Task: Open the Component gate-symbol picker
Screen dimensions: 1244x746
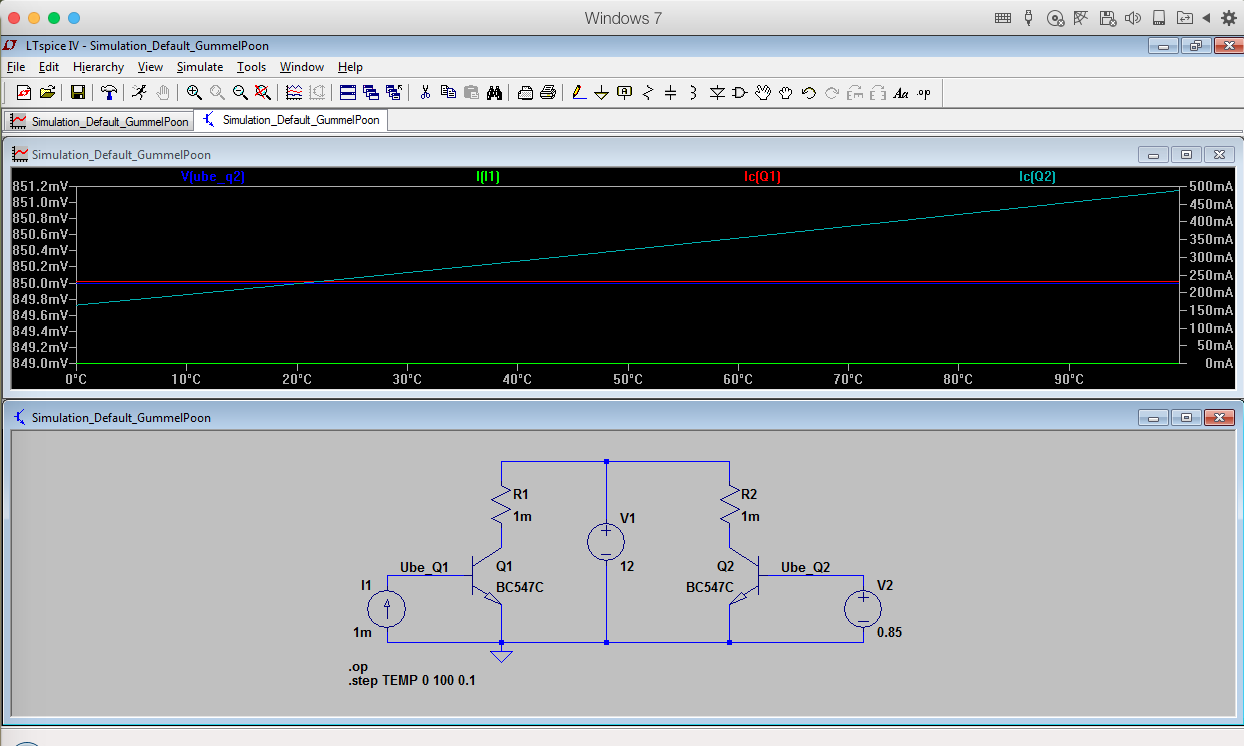Action: click(740, 93)
